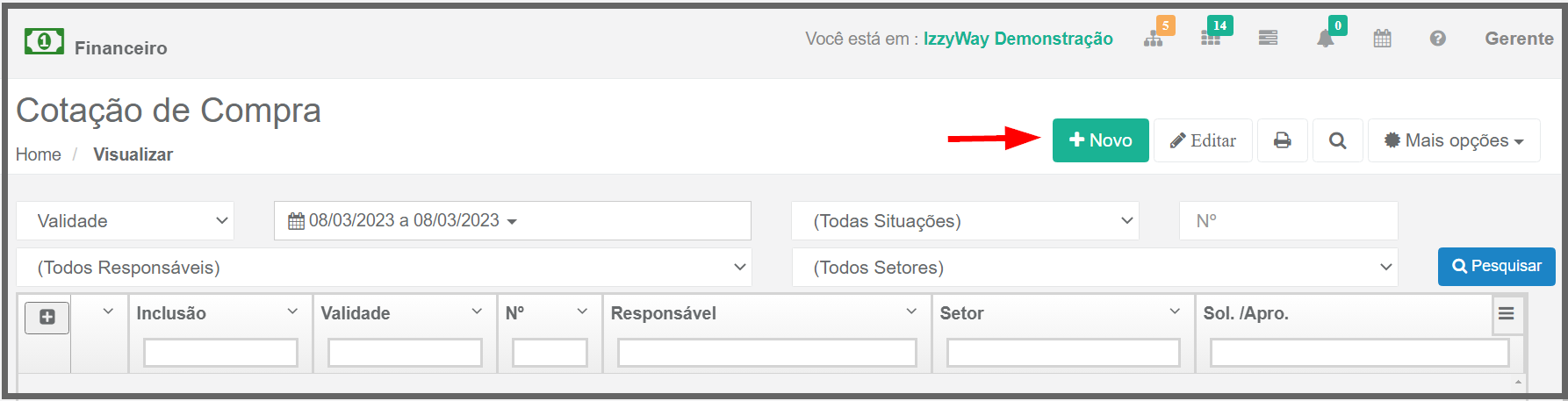
Task: Click the server list icon in header
Action: pyautogui.click(x=1268, y=38)
